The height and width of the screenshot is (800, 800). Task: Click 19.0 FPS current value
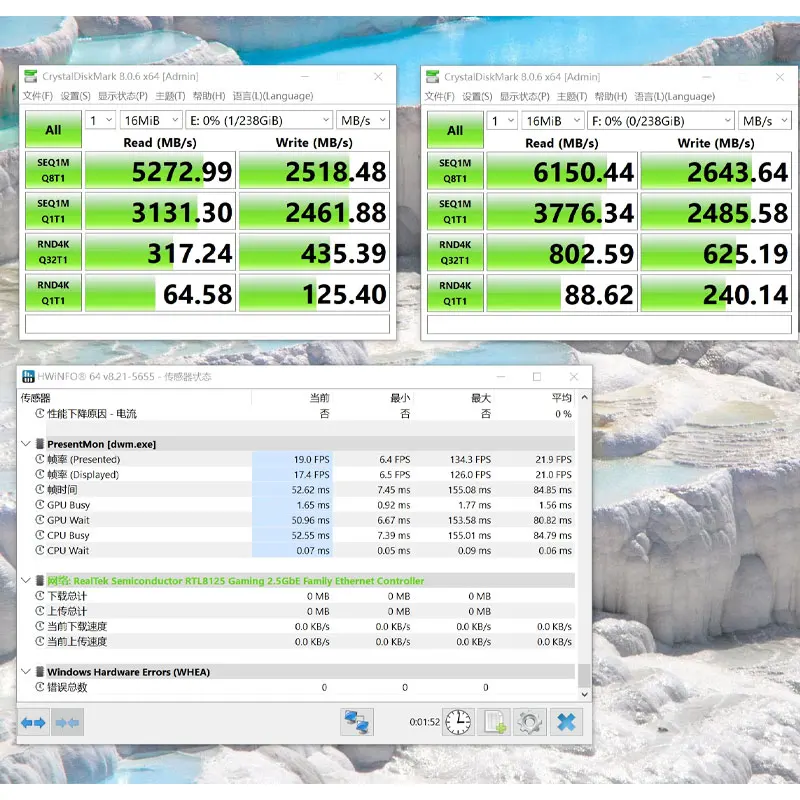[x=311, y=459]
